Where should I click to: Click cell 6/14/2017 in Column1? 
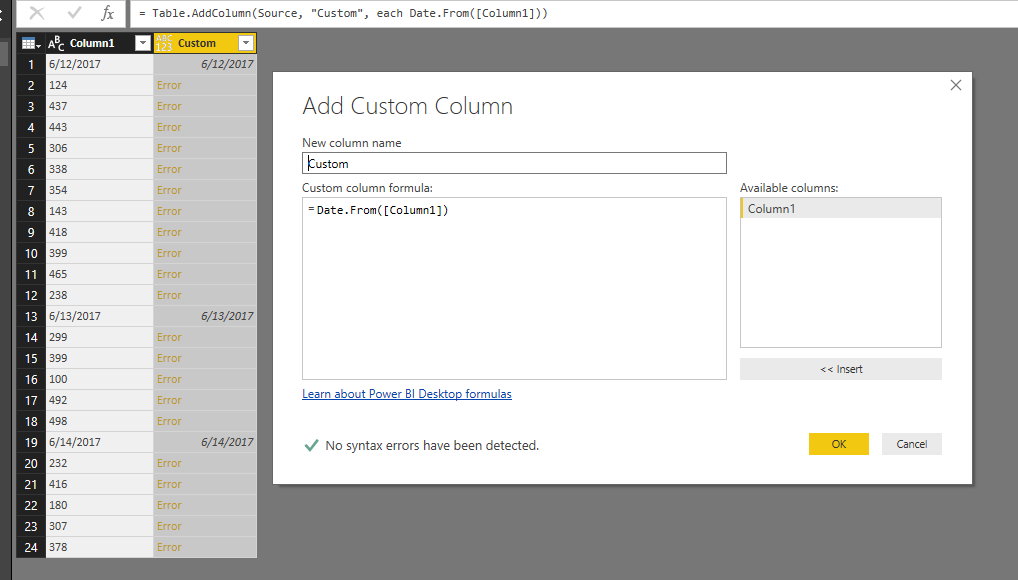[99, 442]
